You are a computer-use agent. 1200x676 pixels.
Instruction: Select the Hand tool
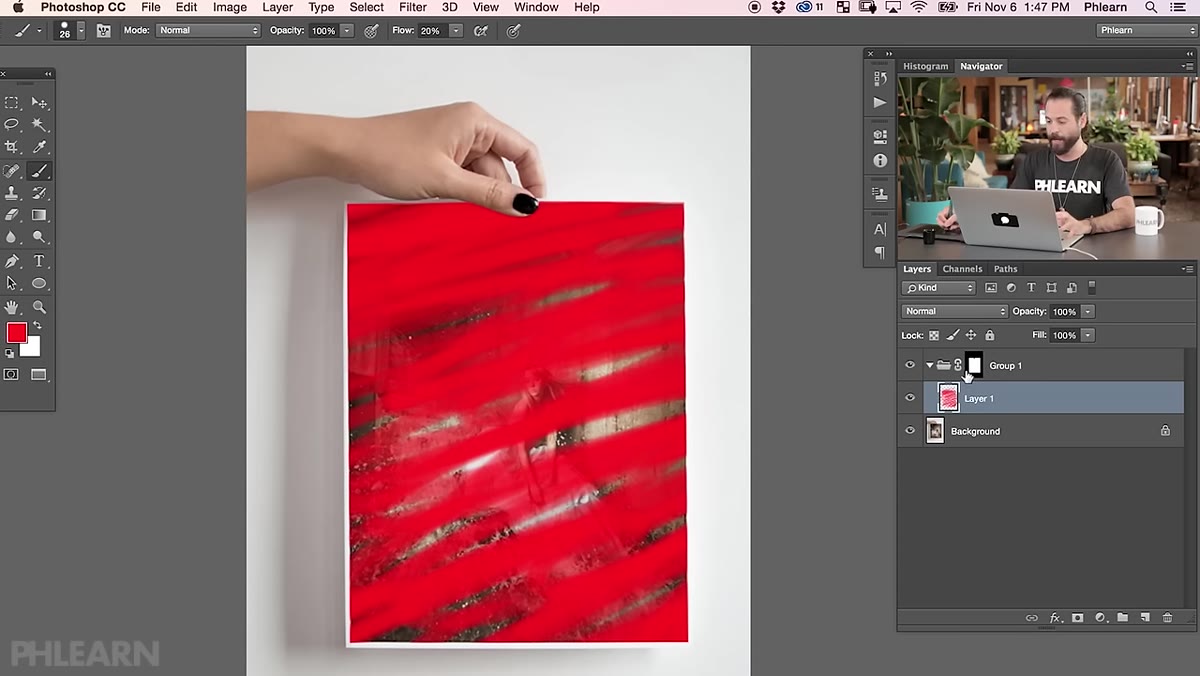pos(12,307)
